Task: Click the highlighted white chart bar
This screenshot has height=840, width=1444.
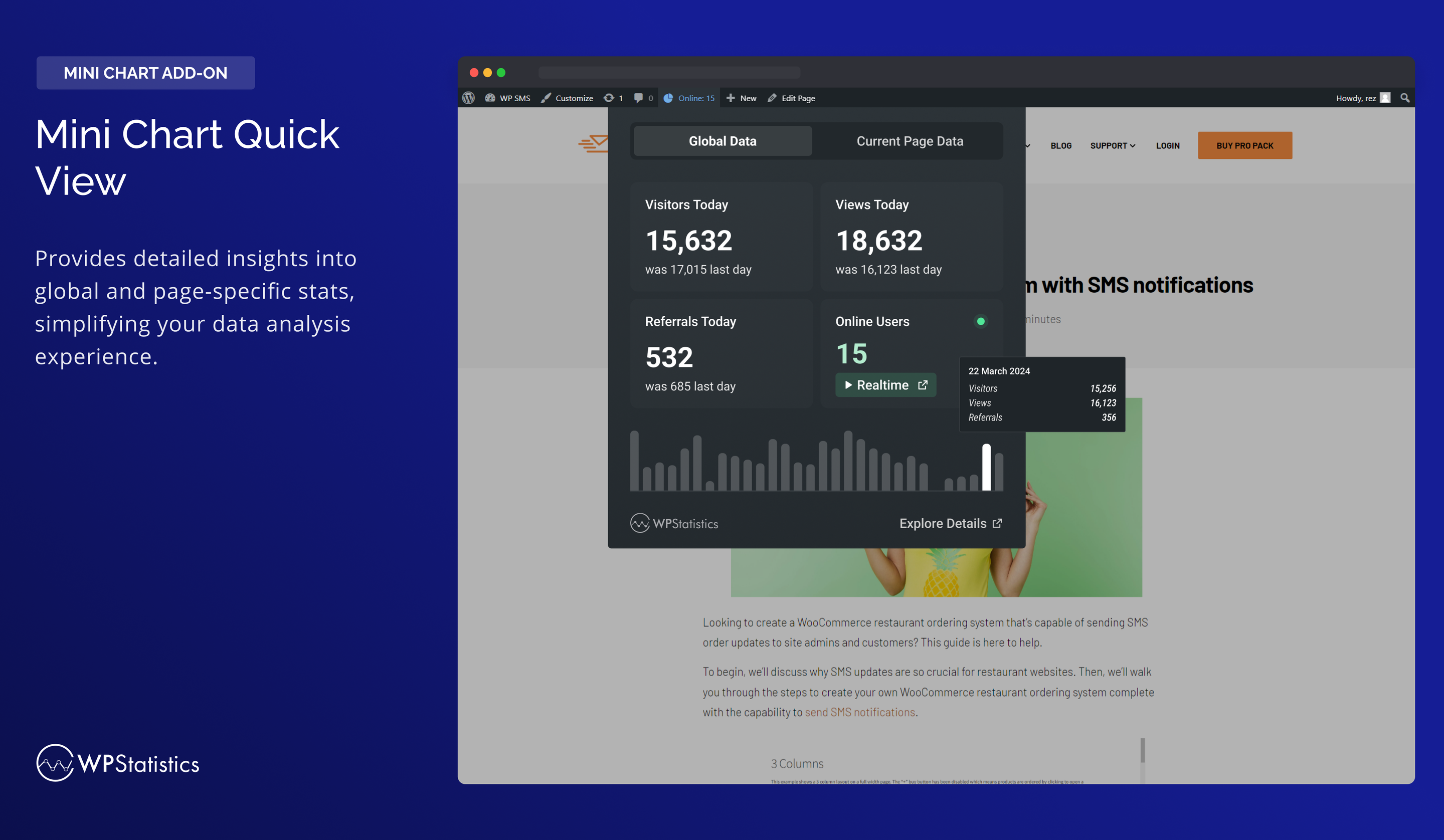Action: pos(986,467)
